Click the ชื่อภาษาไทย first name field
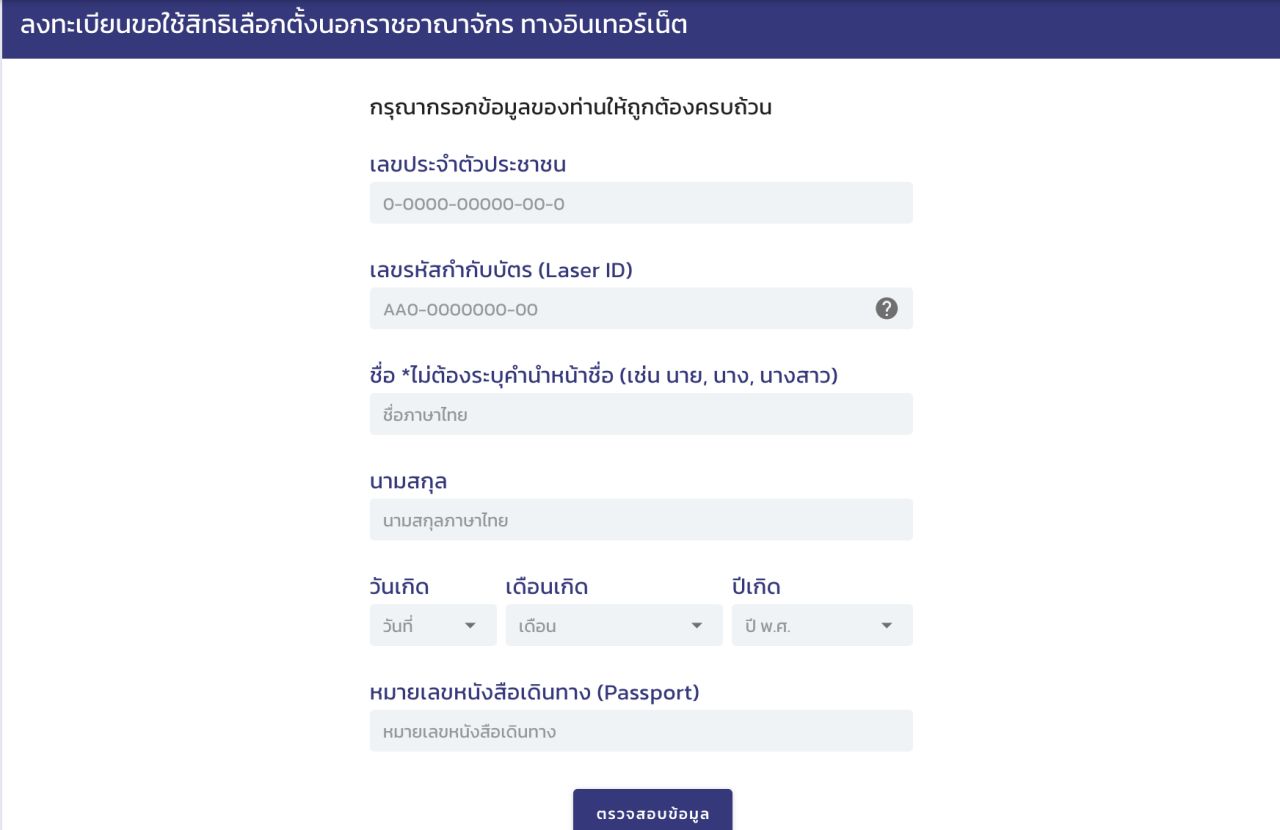This screenshot has width=1280, height=830. click(x=641, y=414)
